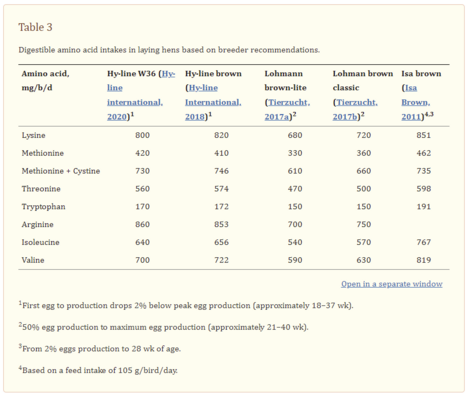Image resolution: width=469 pixels, height=400 pixels.
Task: Click the Arginine value 860 for Hy-line W36
Action: pyautogui.click(x=142, y=224)
